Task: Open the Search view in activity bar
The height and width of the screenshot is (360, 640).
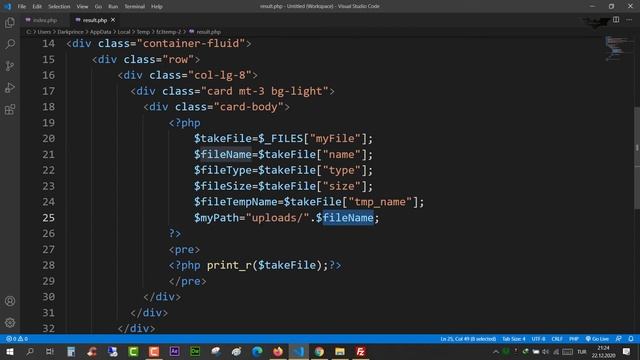Action: pyautogui.click(x=10, y=44)
